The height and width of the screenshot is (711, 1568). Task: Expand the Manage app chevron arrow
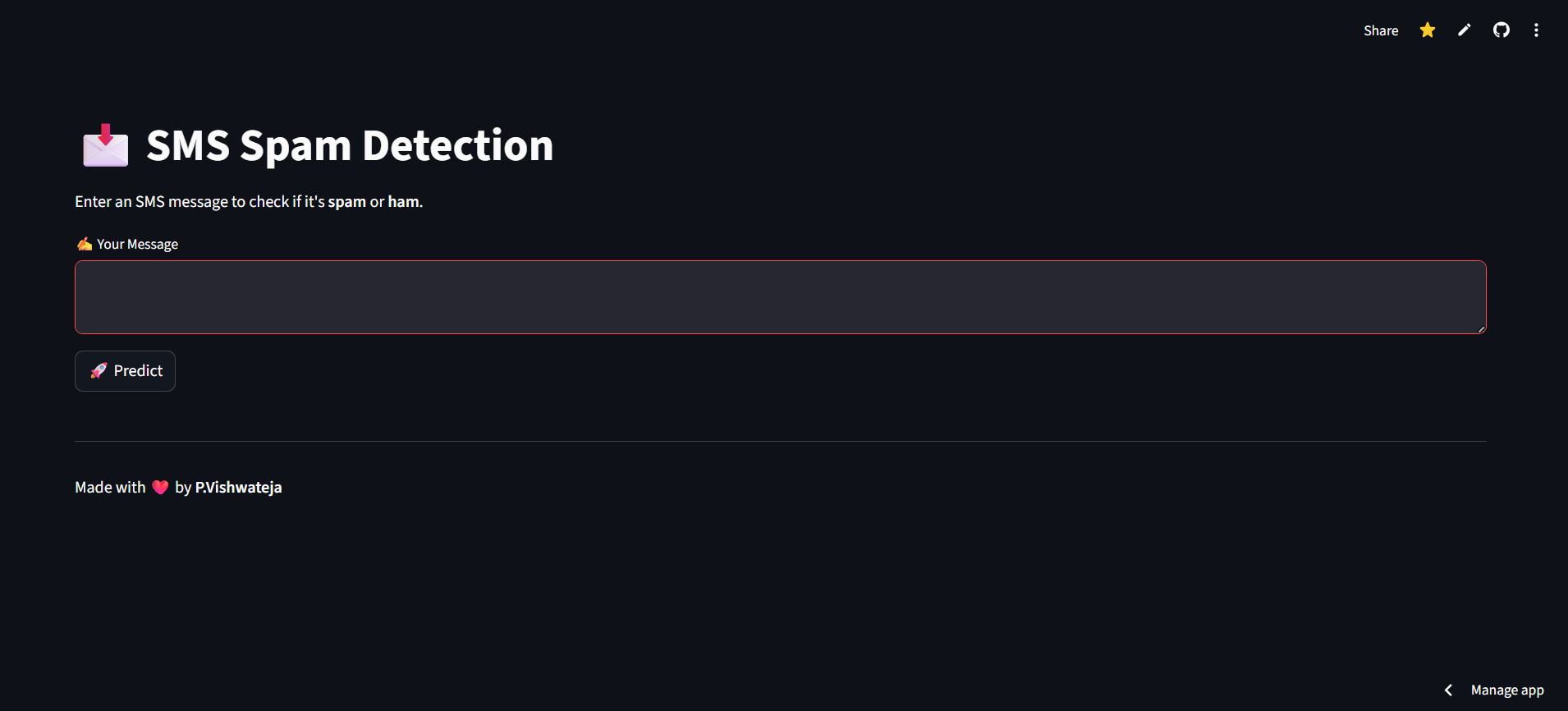1448,690
